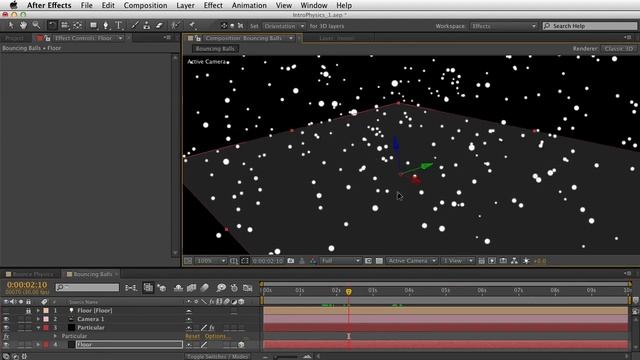Select the Roto Brush tool
This screenshot has height=360, width=640.
coord(175,25)
